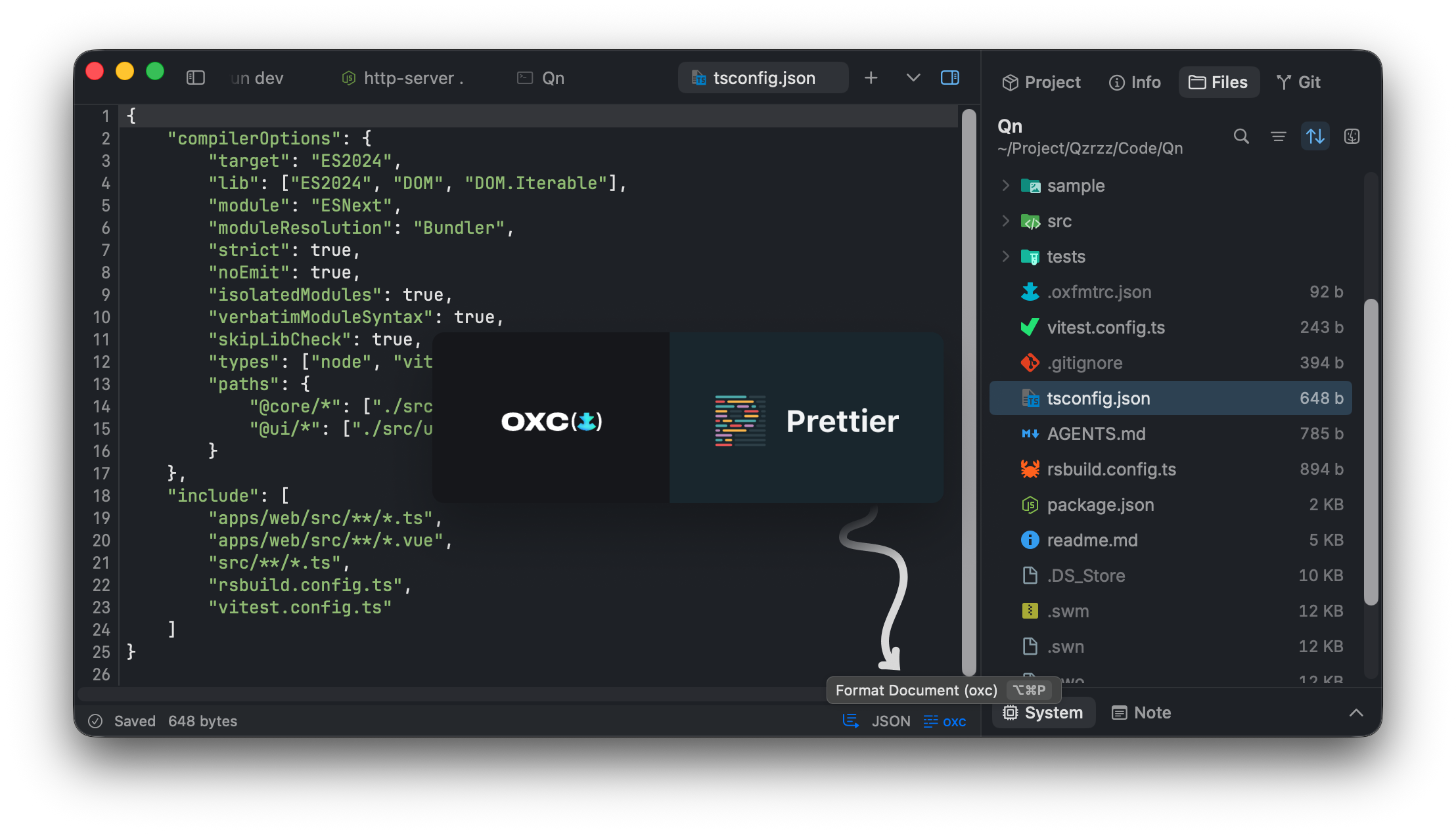Click the rsbuild.config.ts crab icon
The height and width of the screenshot is (834, 1456).
point(1030,469)
